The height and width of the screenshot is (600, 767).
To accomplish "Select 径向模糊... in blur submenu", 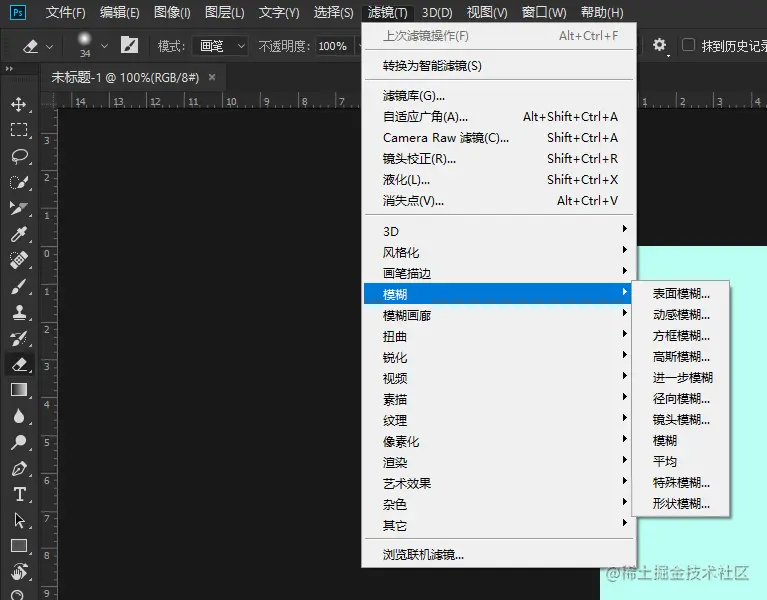I will click(681, 399).
